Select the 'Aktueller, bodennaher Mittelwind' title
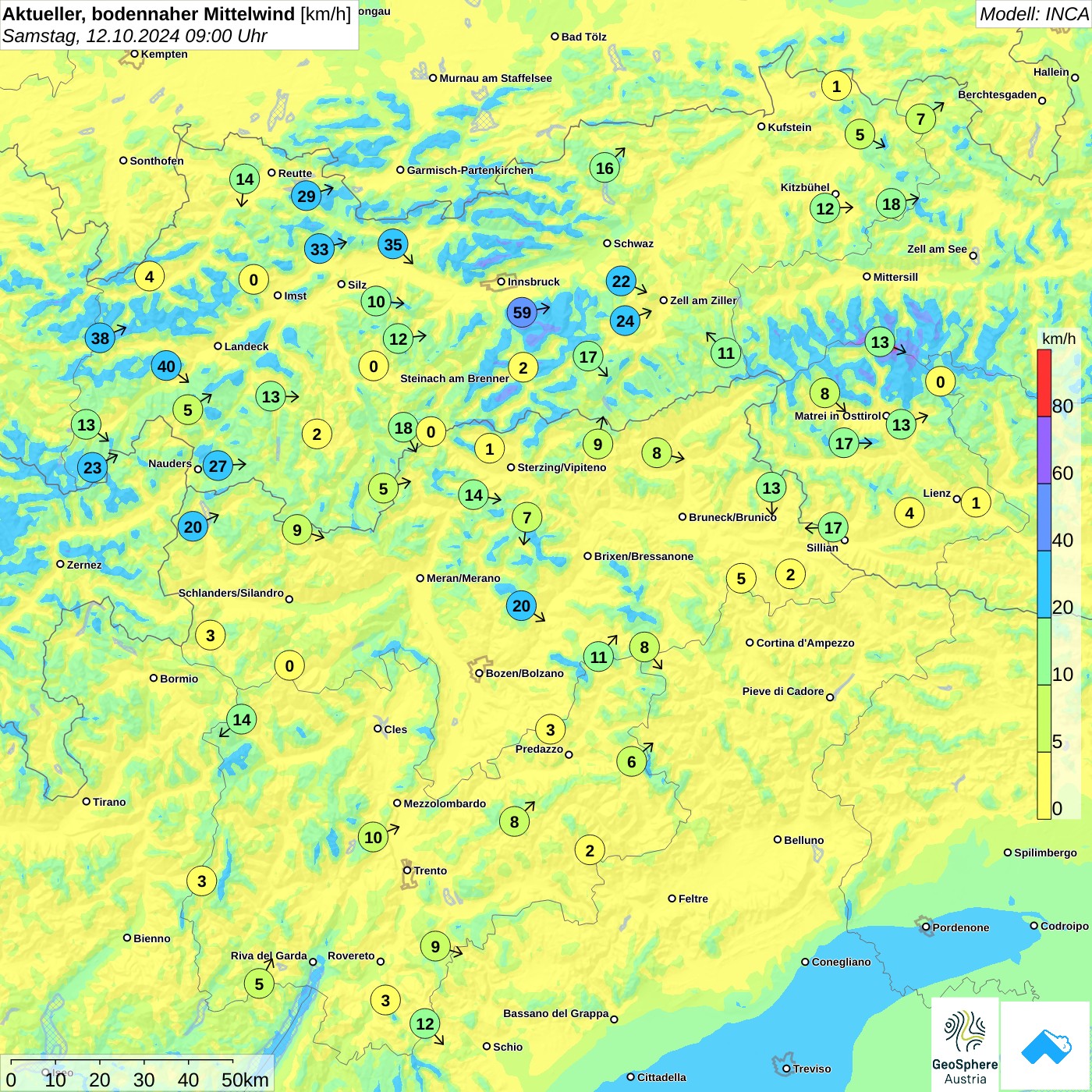 [x=149, y=14]
